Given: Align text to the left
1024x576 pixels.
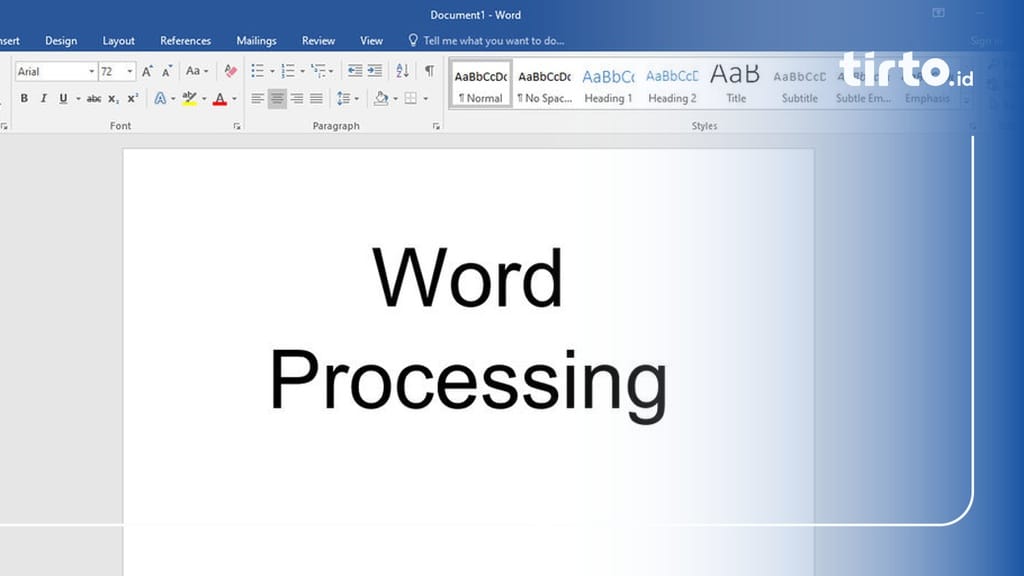Looking at the screenshot, I should coord(257,99).
